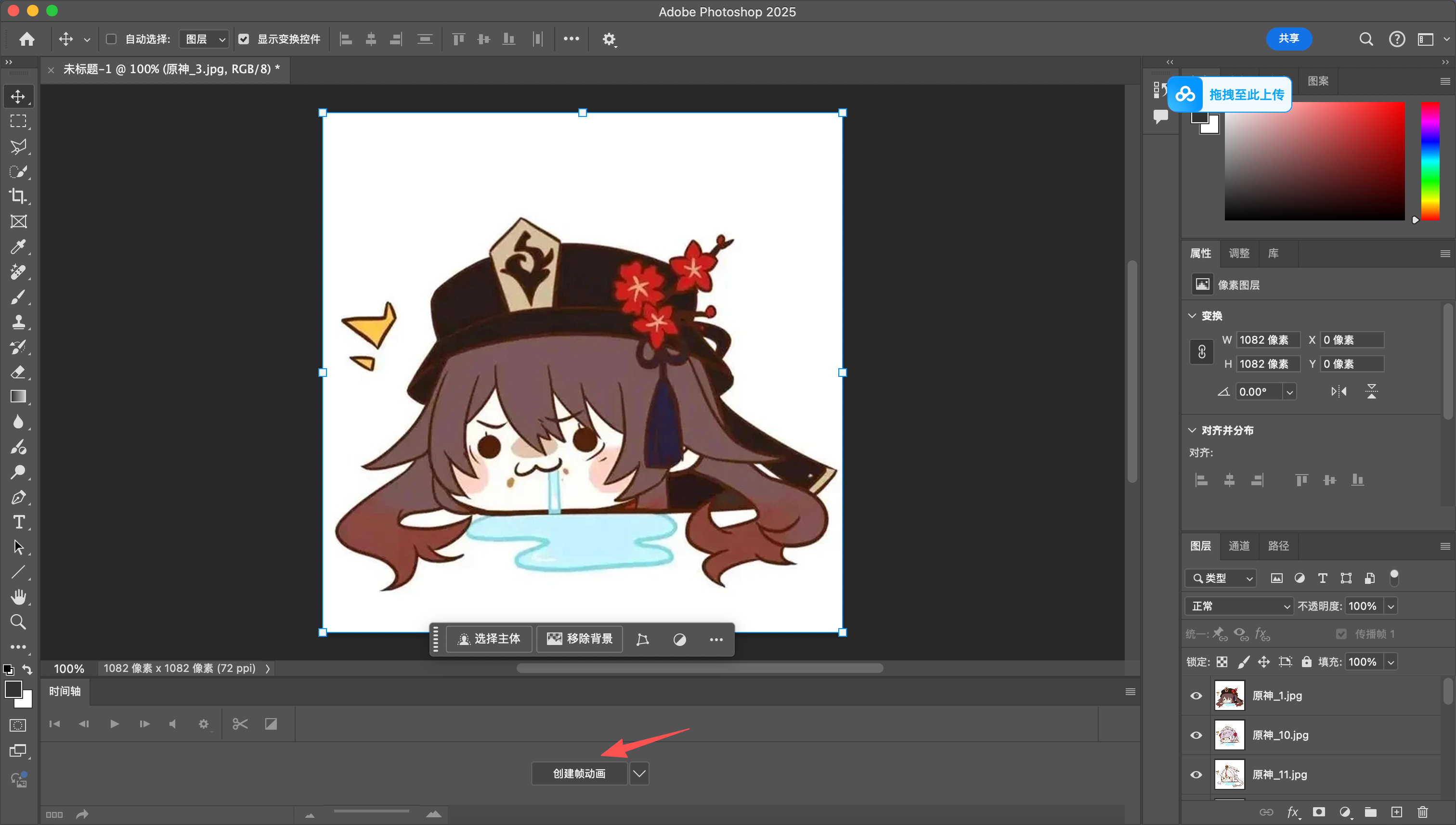Add a layer mask from Layers panel footer
Image resolution: width=1456 pixels, height=825 pixels.
point(1319,812)
